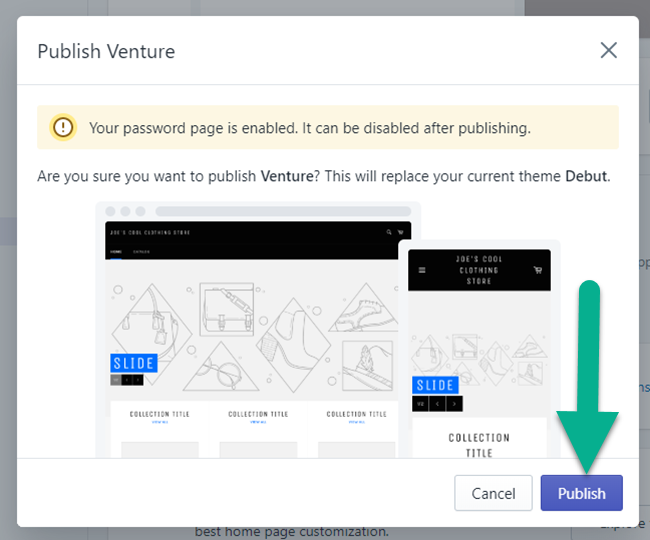Viewport: 650px width, 540px height.
Task: Click the mobile preview store title header
Action: point(479,270)
